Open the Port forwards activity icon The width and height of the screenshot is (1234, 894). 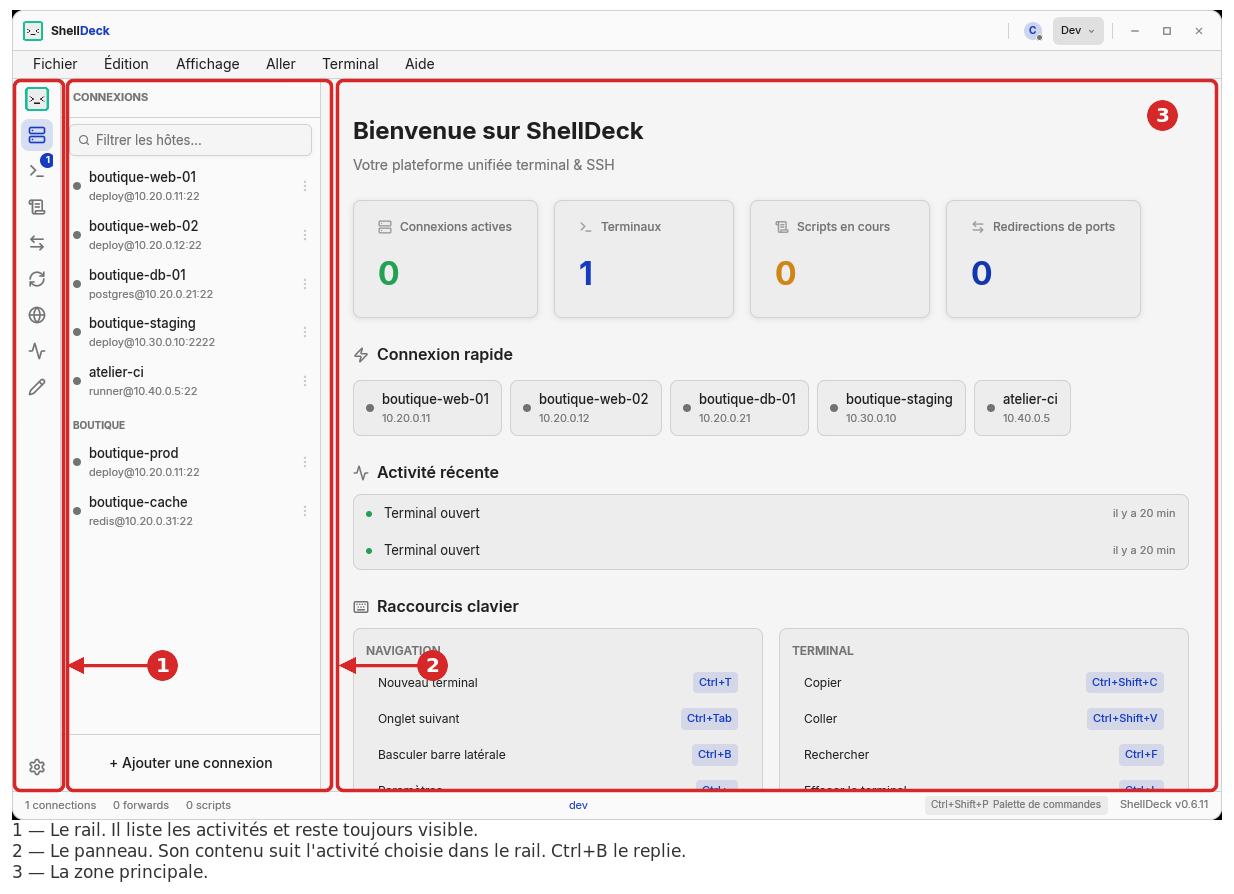(37, 243)
